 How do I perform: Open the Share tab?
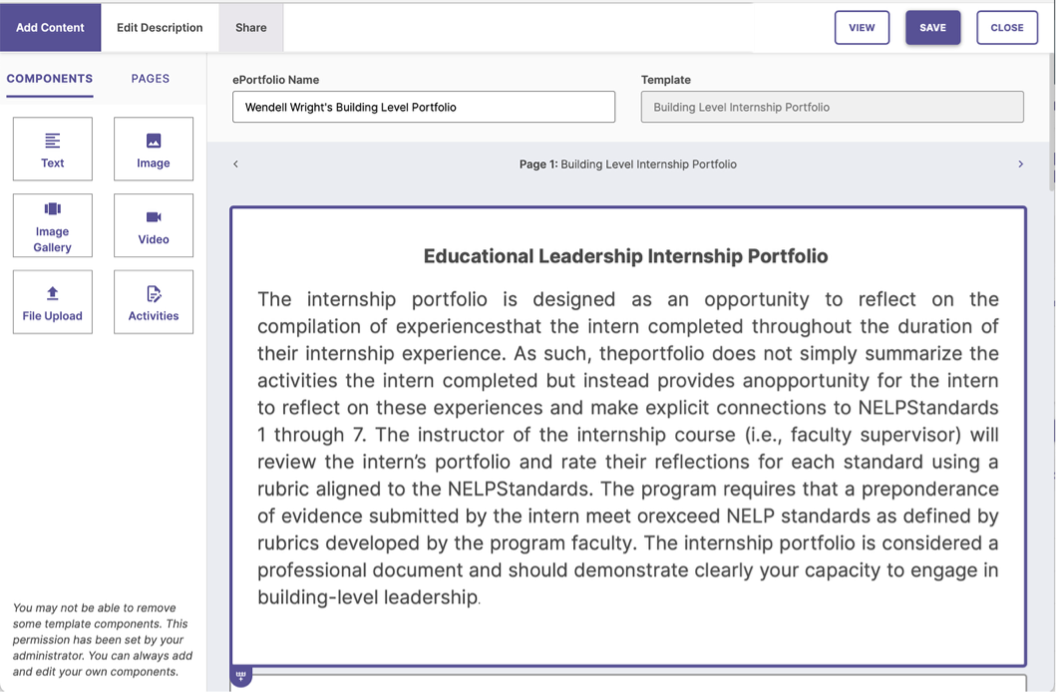251,27
